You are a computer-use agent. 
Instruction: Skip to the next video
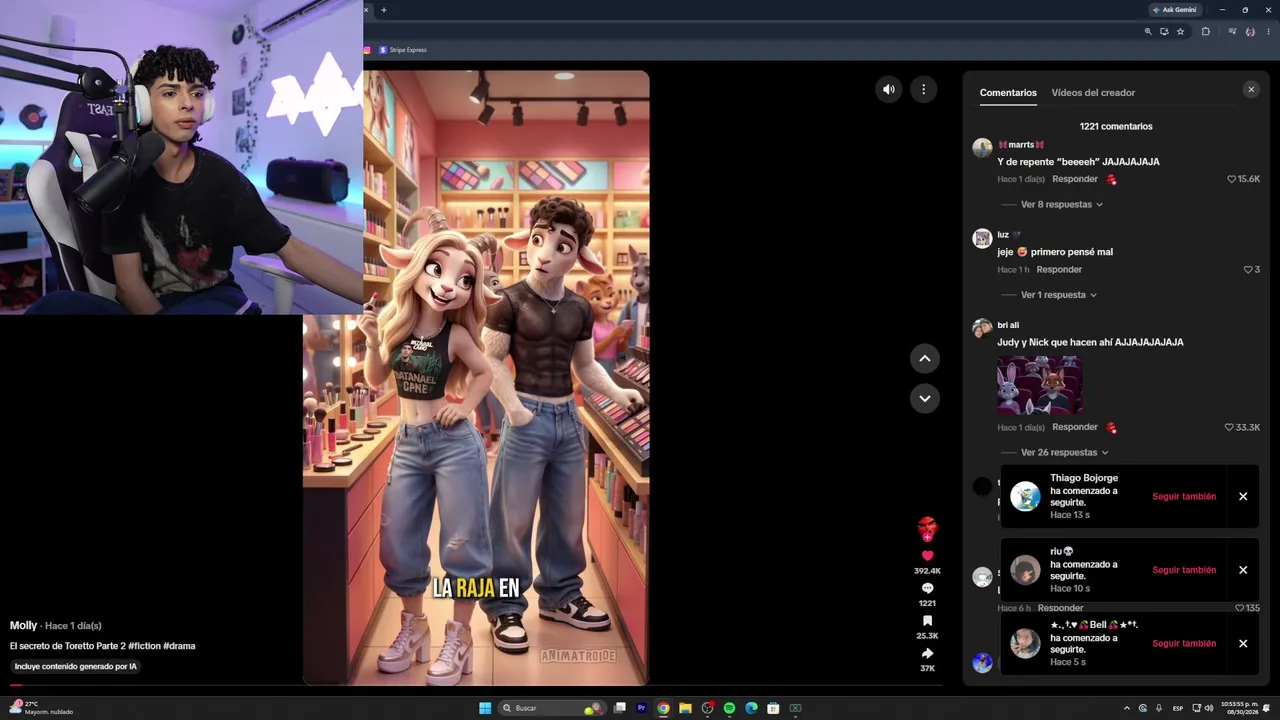(x=925, y=398)
